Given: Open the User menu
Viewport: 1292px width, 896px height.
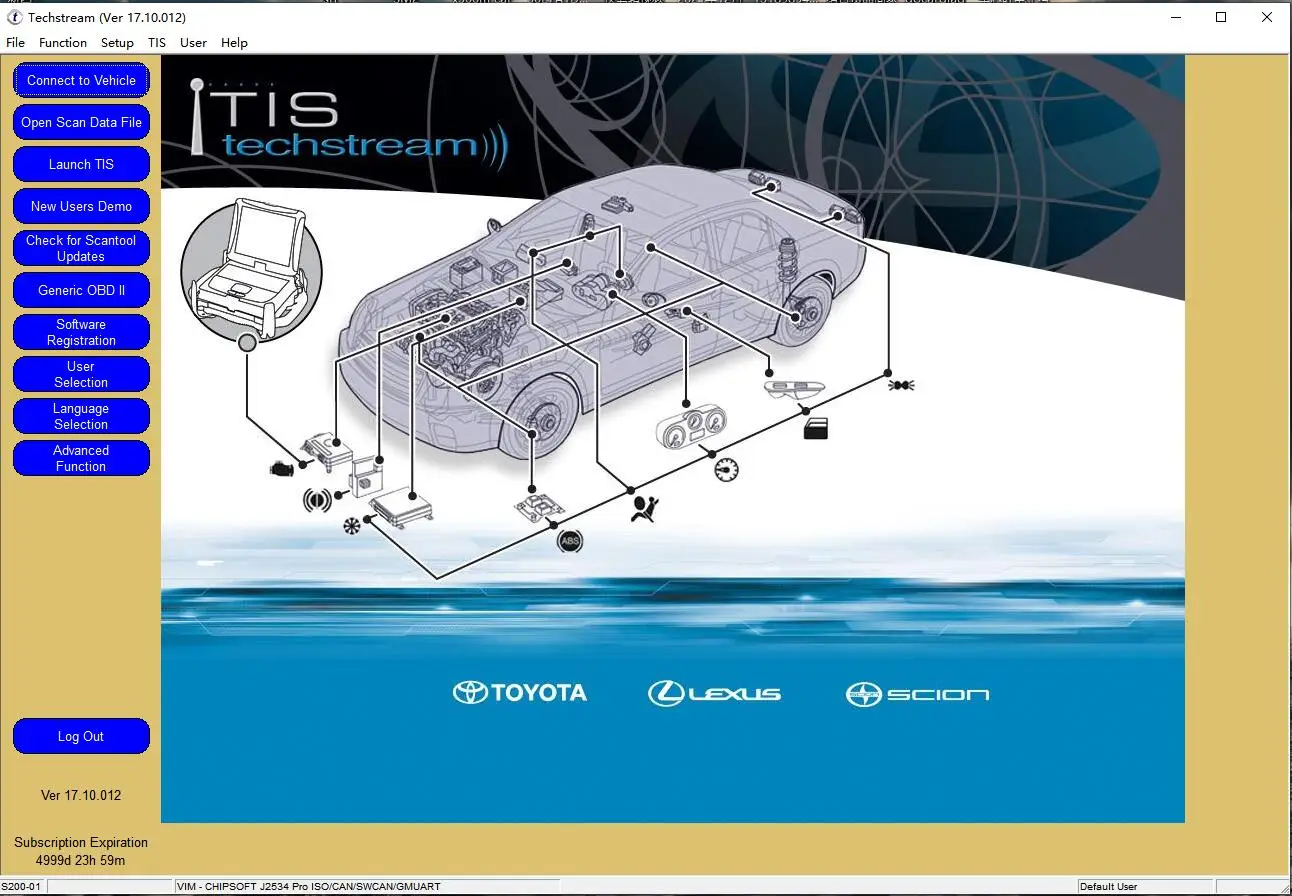Looking at the screenshot, I should 193,43.
